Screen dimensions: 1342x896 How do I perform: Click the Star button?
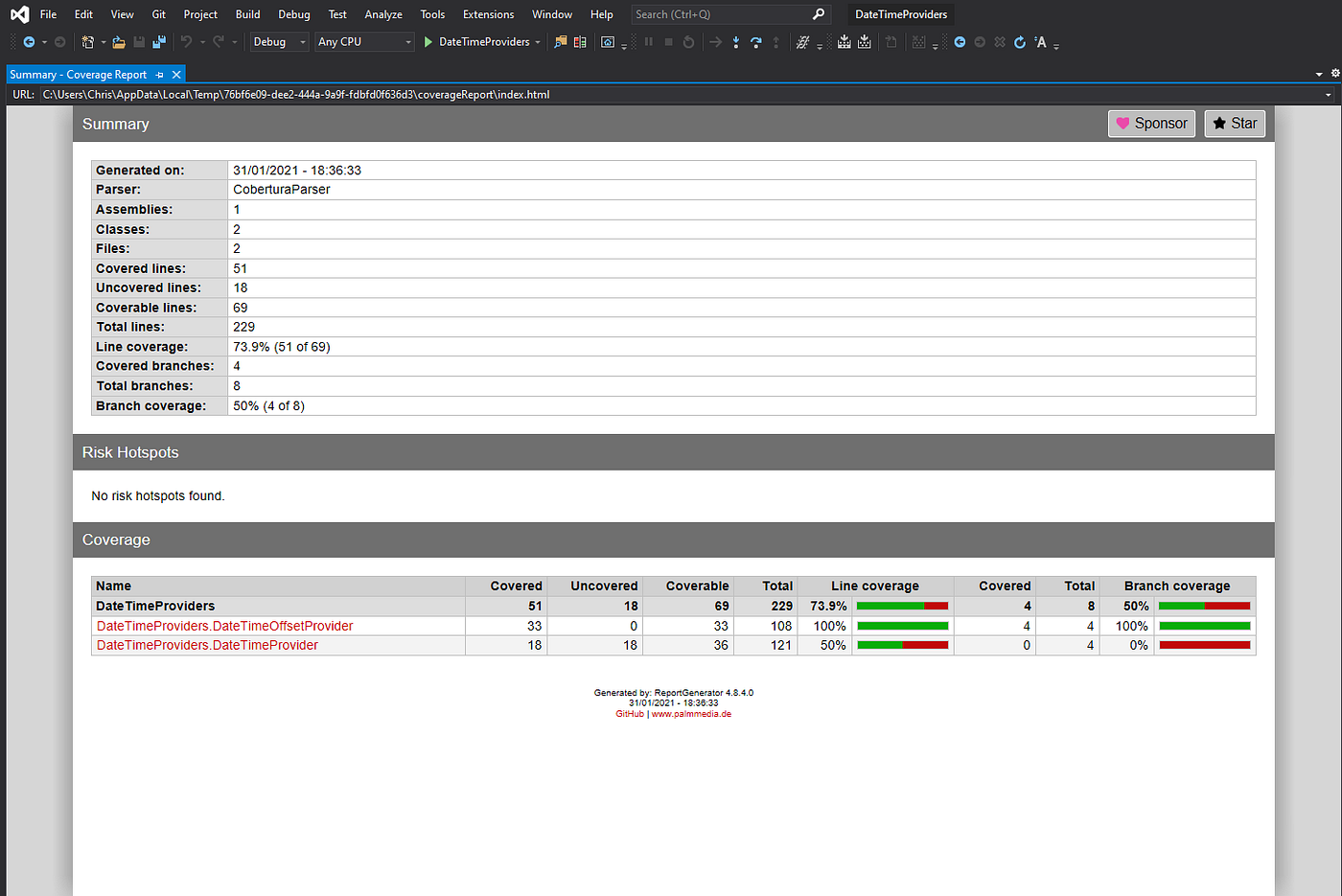click(x=1235, y=124)
